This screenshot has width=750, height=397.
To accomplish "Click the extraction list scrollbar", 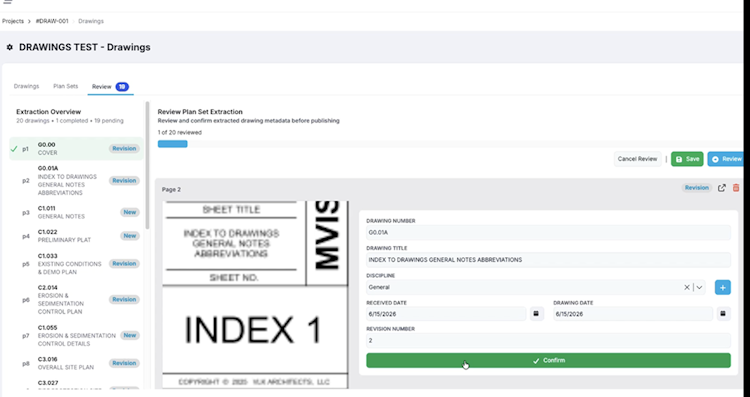I will pos(147,165).
